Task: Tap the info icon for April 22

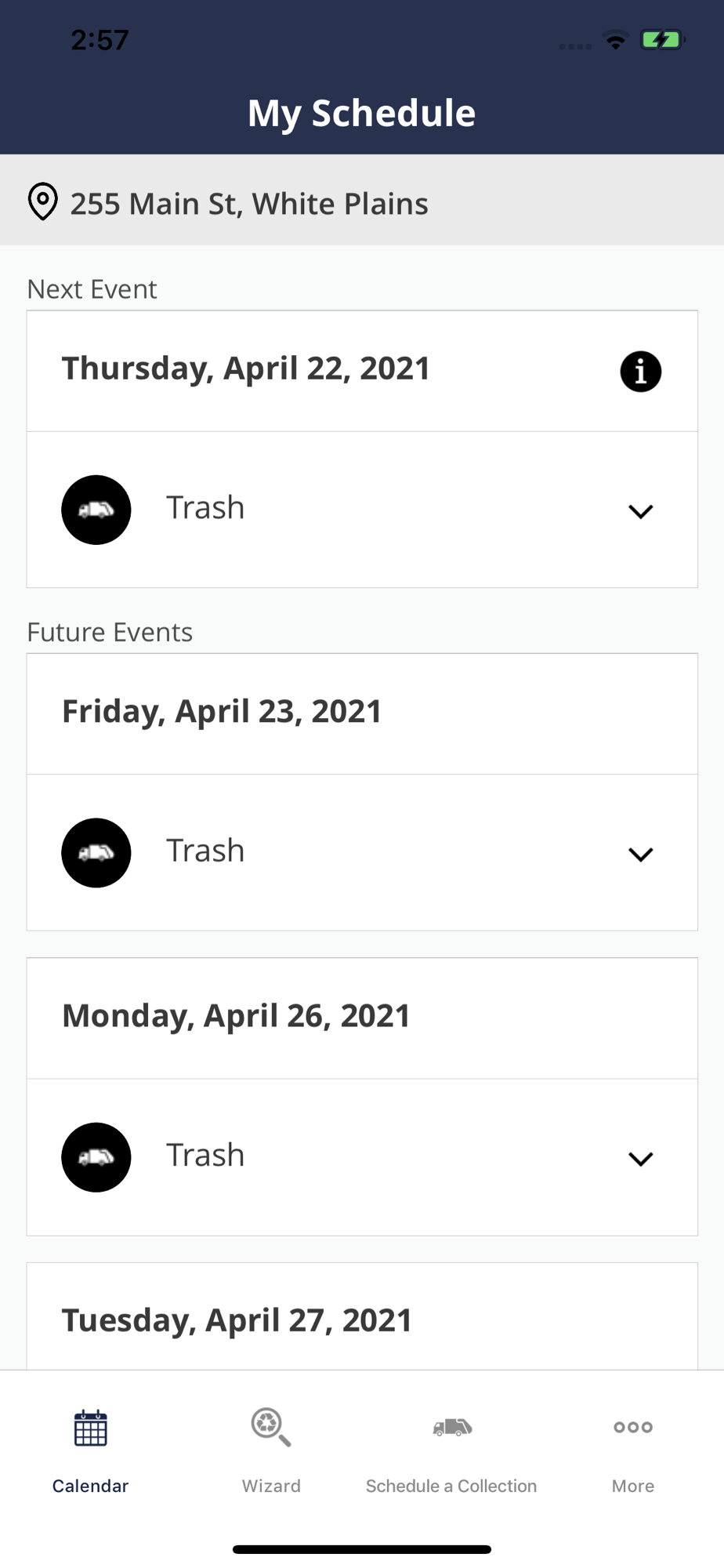Action: click(640, 371)
